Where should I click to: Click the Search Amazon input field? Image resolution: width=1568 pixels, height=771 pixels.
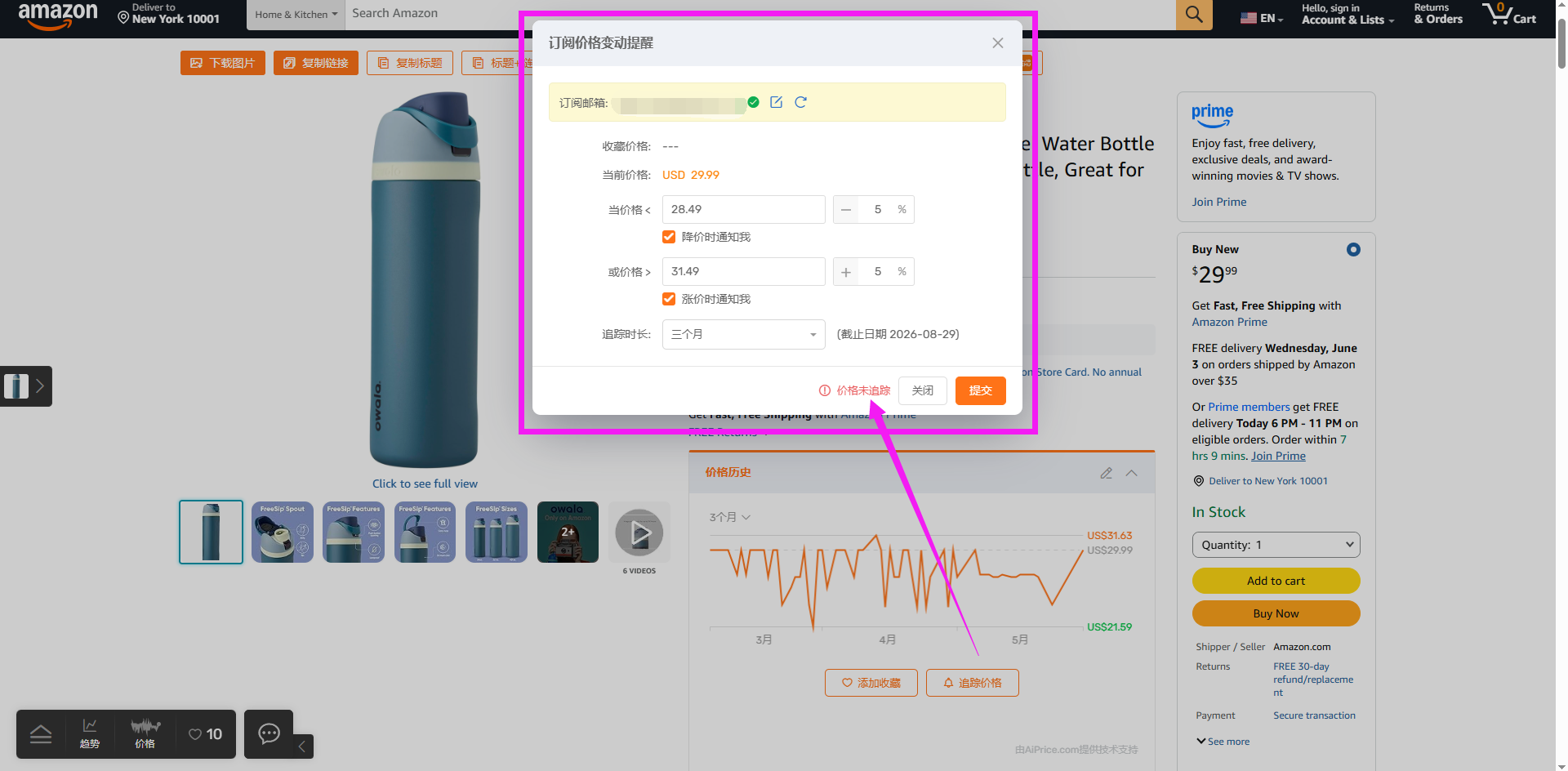(x=759, y=14)
